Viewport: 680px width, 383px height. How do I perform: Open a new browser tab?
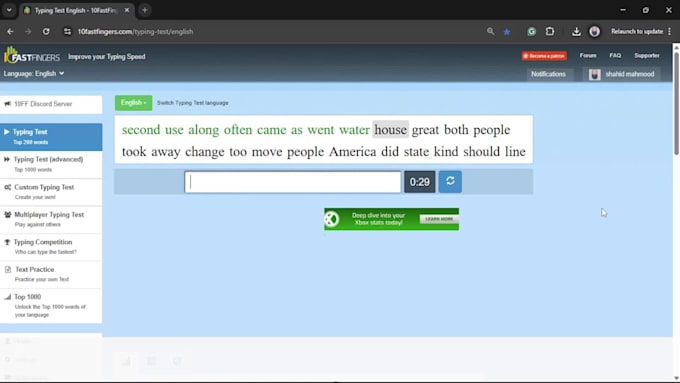coord(145,10)
